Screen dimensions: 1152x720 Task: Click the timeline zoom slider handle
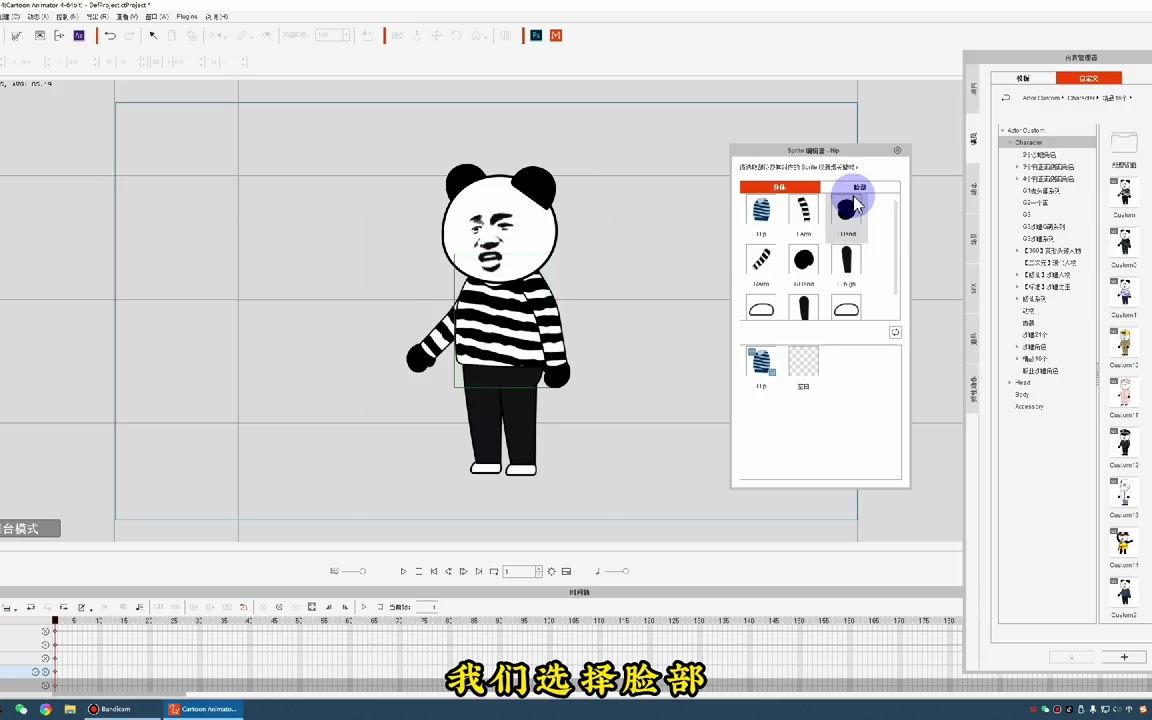(363, 571)
